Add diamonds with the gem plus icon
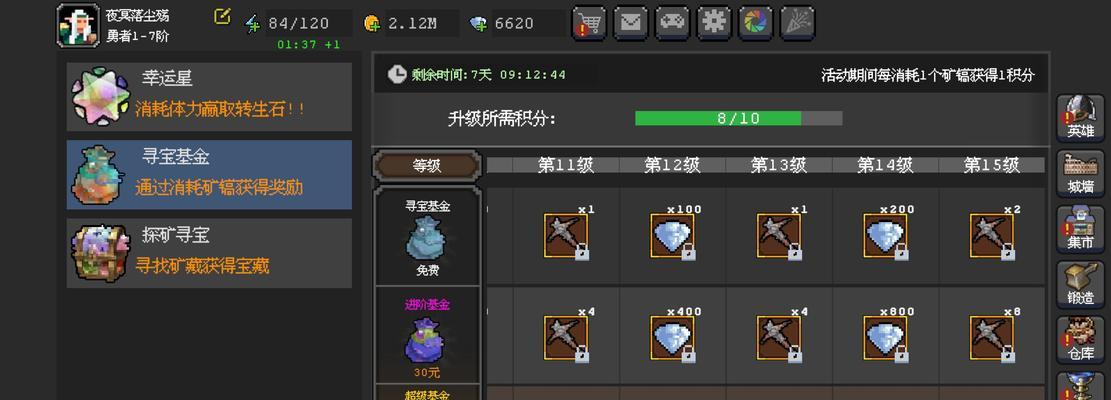Image resolution: width=1111 pixels, height=400 pixels. pos(478,24)
